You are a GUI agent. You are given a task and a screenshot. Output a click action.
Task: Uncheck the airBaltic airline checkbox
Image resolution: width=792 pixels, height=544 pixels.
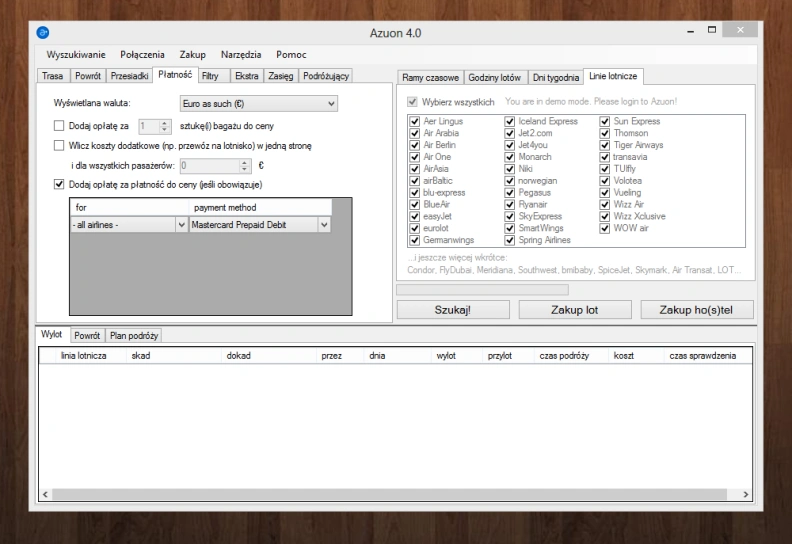415,181
